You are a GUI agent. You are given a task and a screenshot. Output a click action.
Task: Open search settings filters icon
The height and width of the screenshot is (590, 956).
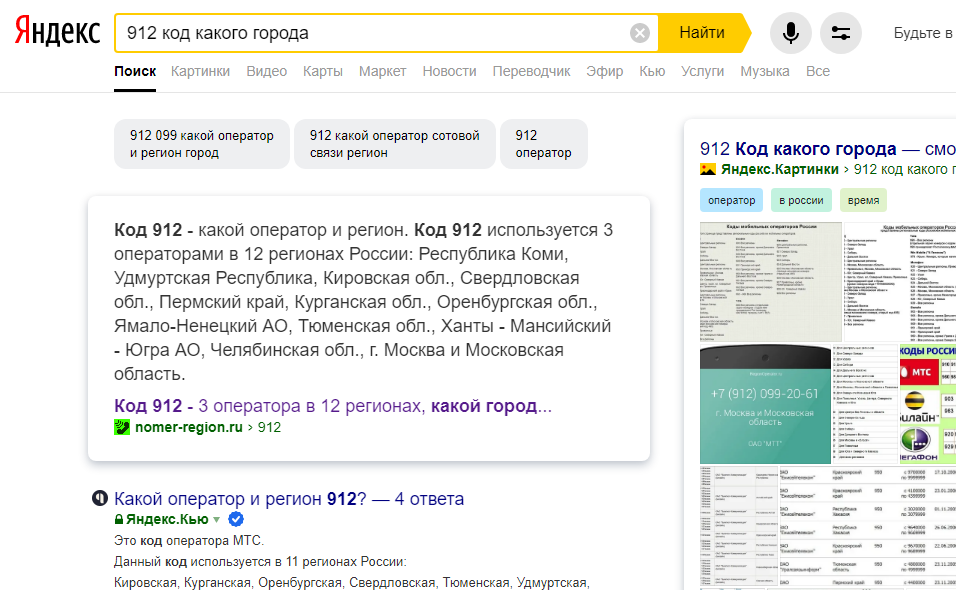(x=840, y=33)
